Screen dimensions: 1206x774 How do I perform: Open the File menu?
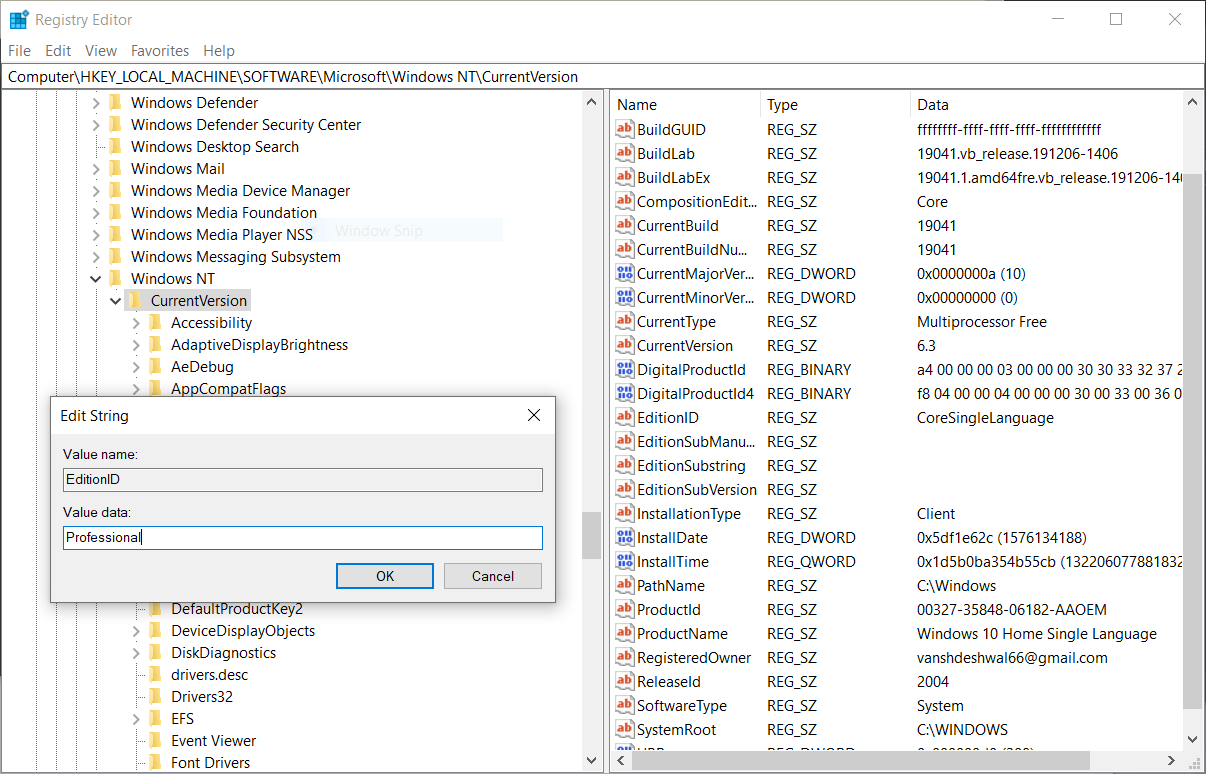pyautogui.click(x=19, y=50)
